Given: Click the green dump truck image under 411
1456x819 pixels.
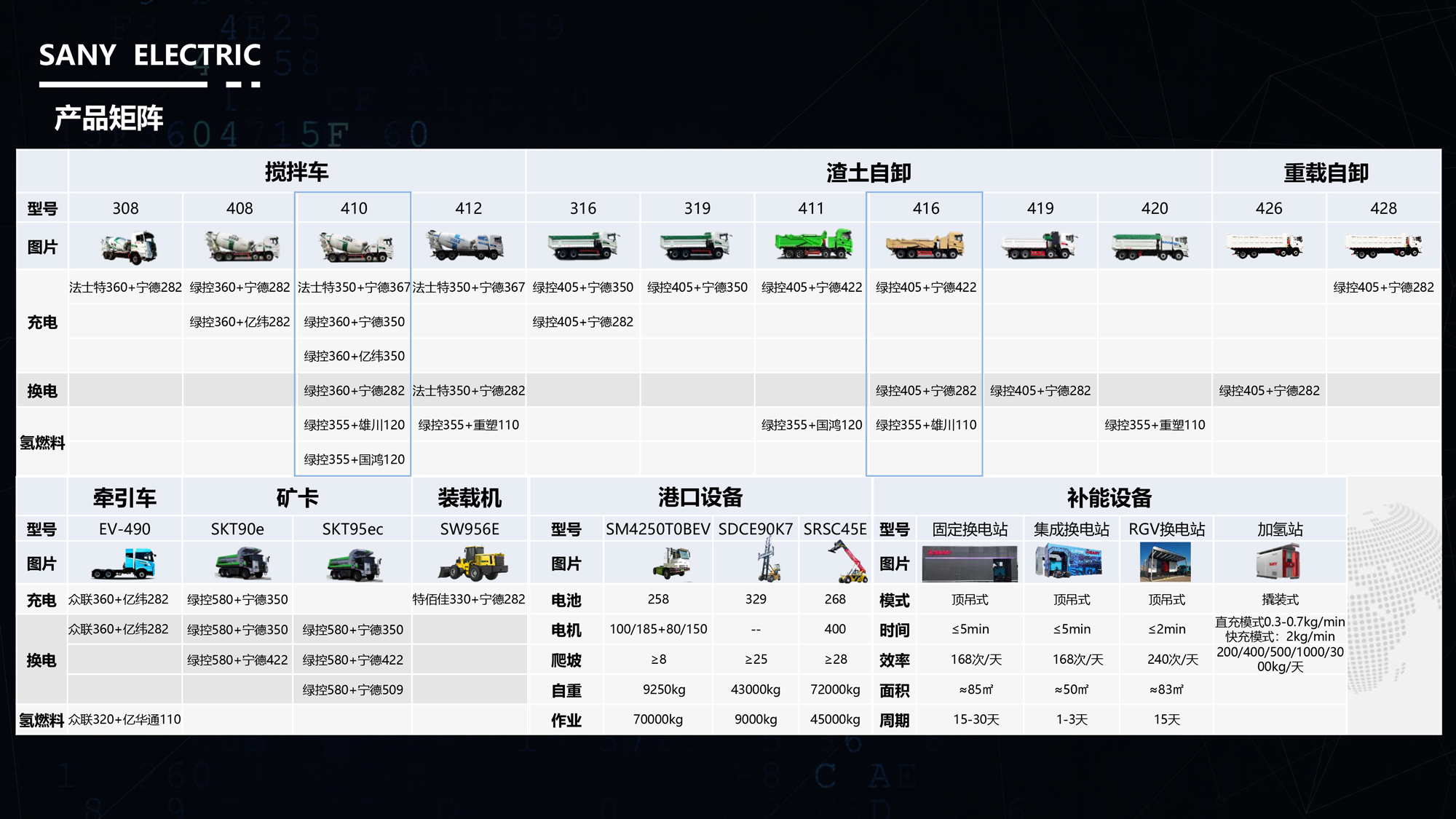Looking at the screenshot, I should coord(813,244).
